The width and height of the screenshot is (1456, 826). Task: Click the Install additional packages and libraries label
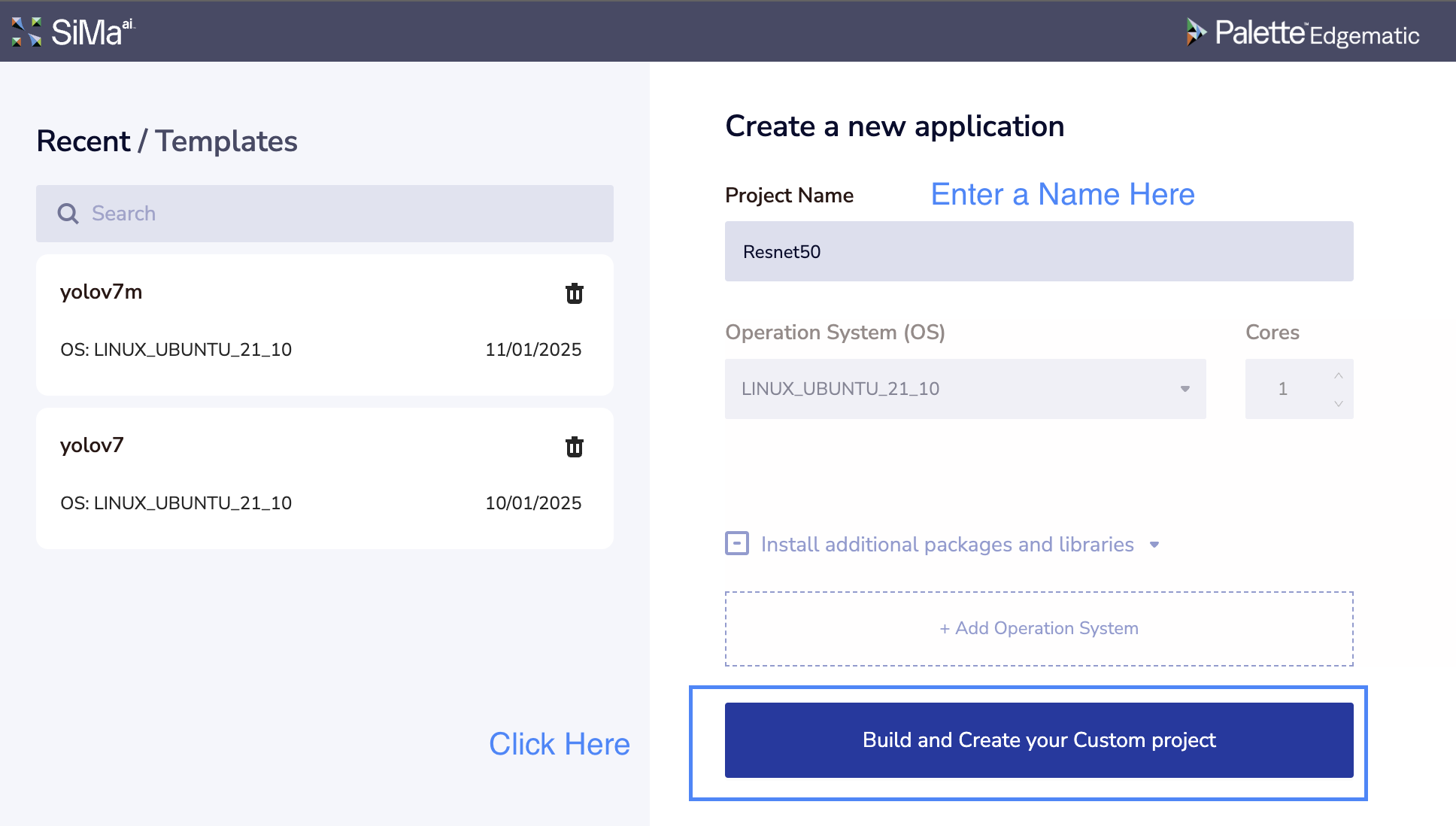pyautogui.click(x=947, y=545)
